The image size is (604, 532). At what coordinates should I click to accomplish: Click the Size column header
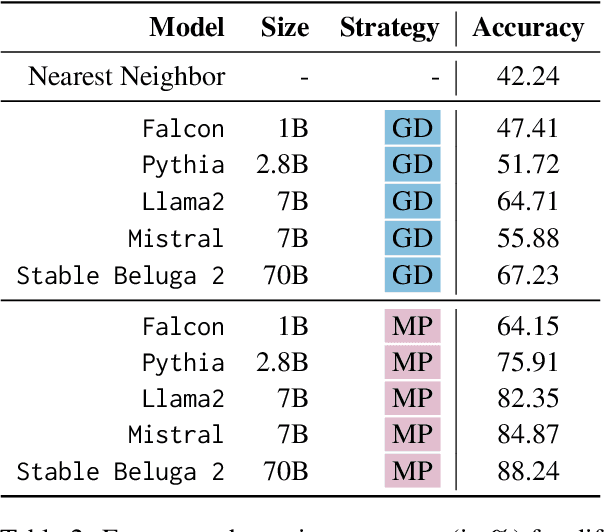pos(285,27)
